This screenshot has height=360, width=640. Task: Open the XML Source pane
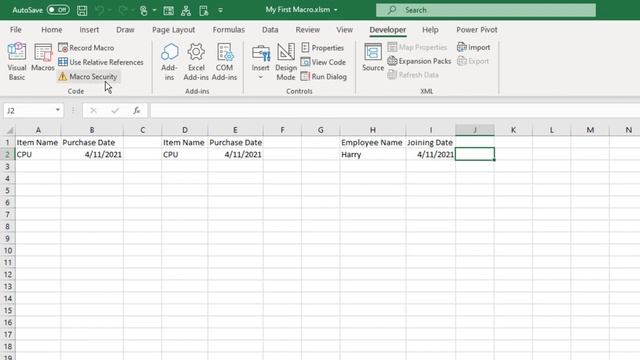tap(373, 57)
